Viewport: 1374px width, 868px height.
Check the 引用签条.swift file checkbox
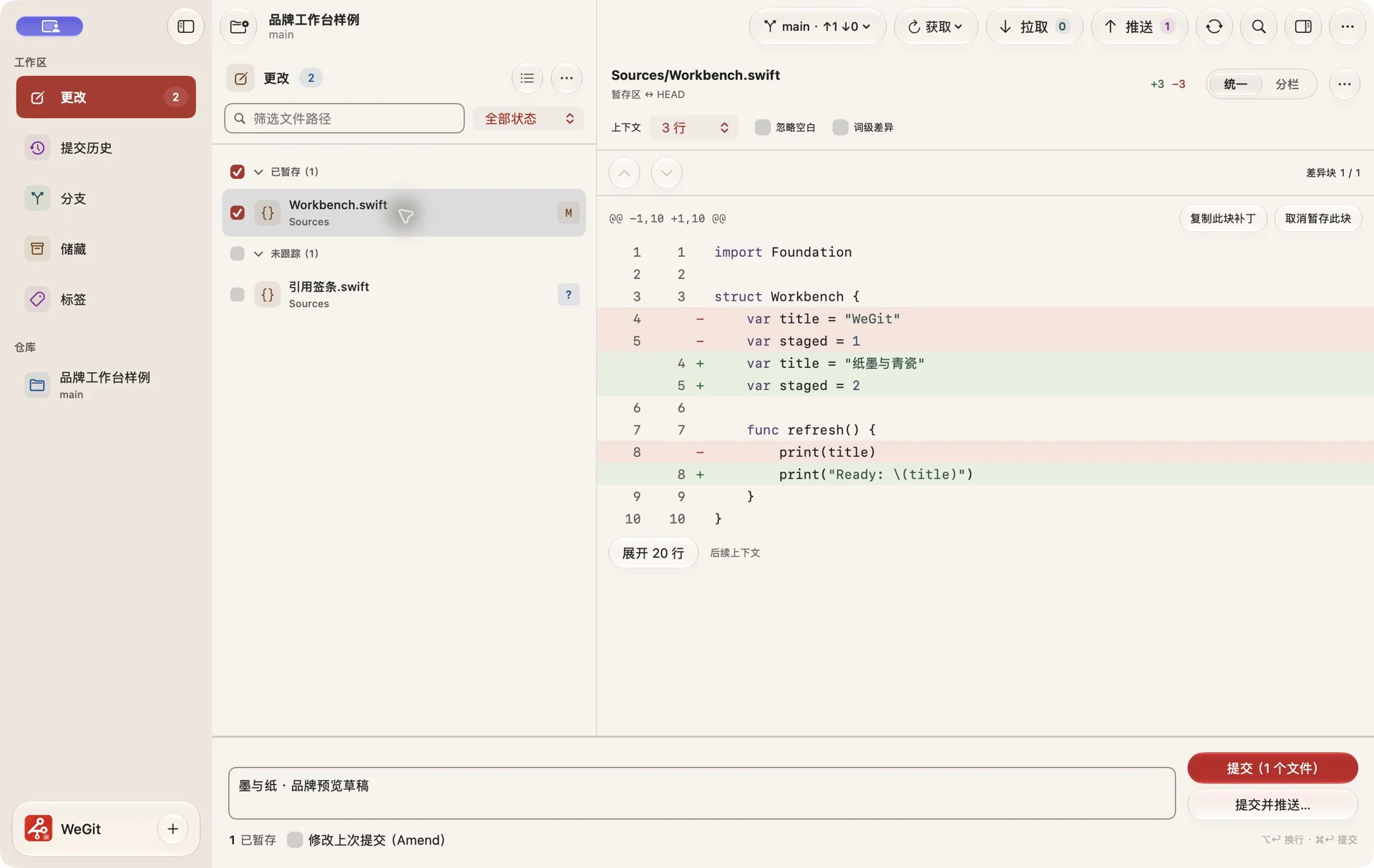click(238, 295)
